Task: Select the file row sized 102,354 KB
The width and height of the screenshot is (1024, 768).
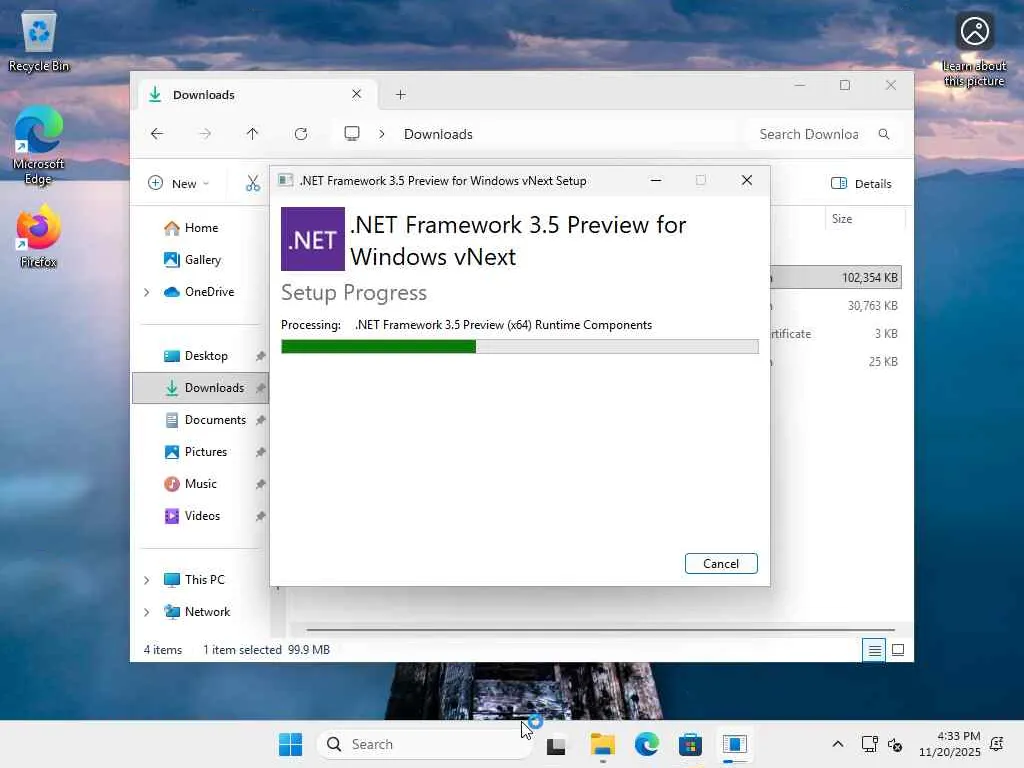Action: 836,278
